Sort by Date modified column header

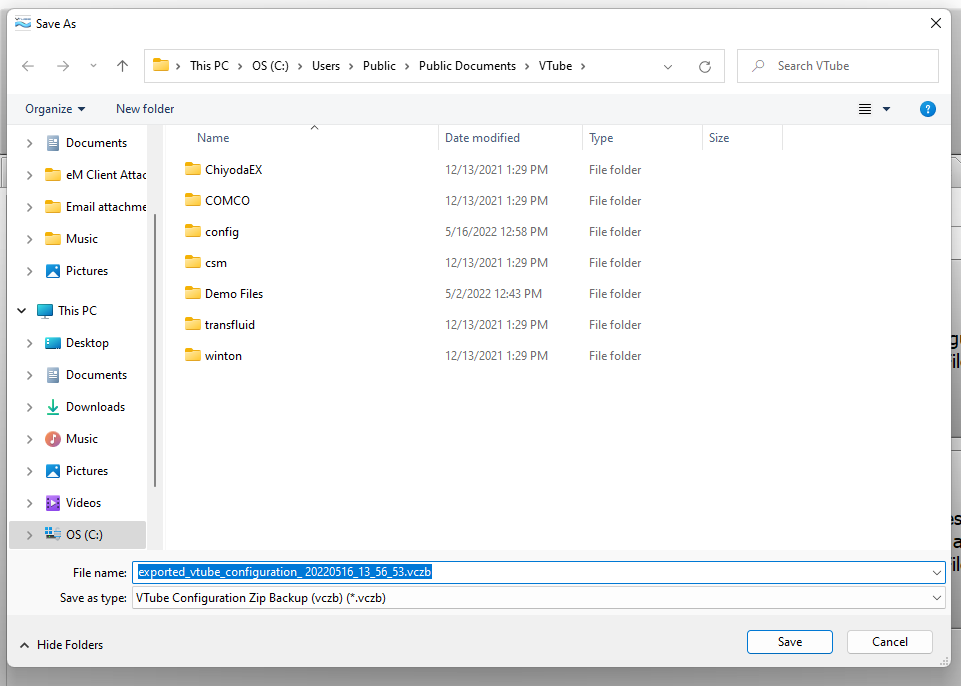tap(483, 138)
